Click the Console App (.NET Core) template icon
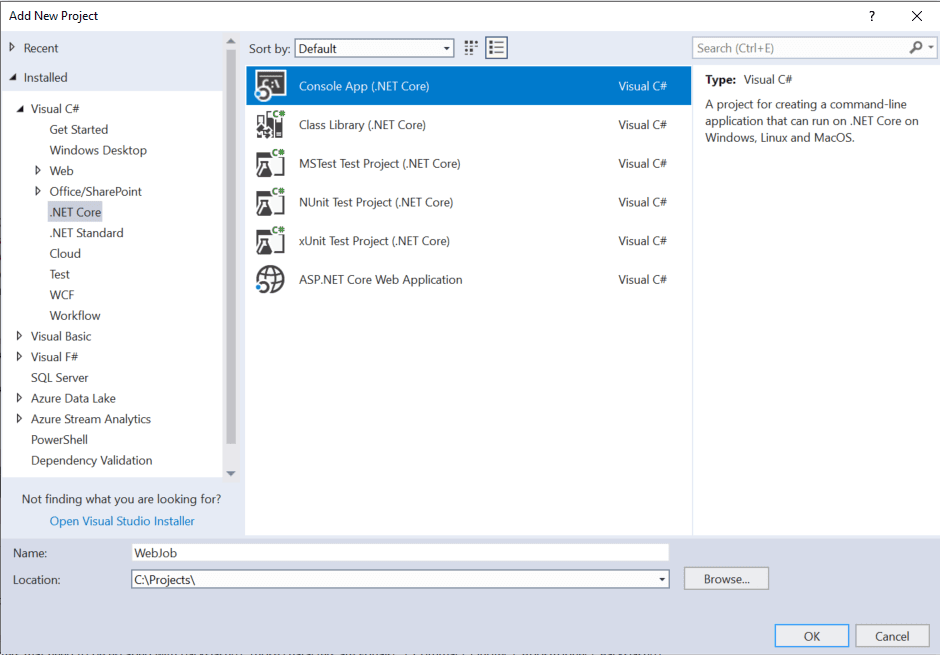The height and width of the screenshot is (655, 940). pyautogui.click(x=270, y=86)
